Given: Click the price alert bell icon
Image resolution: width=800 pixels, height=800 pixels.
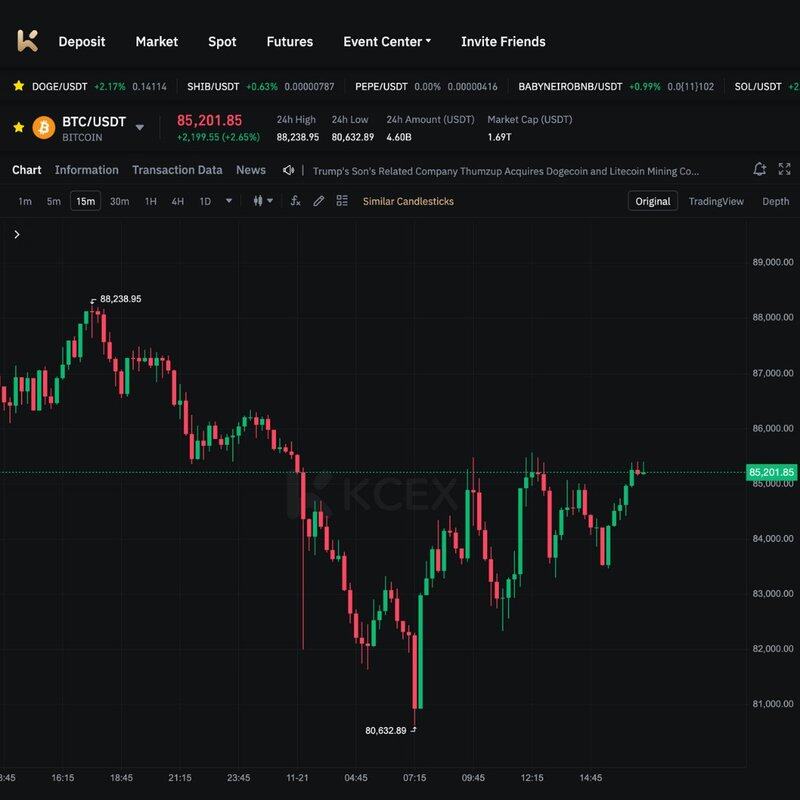Looking at the screenshot, I should pyautogui.click(x=760, y=170).
